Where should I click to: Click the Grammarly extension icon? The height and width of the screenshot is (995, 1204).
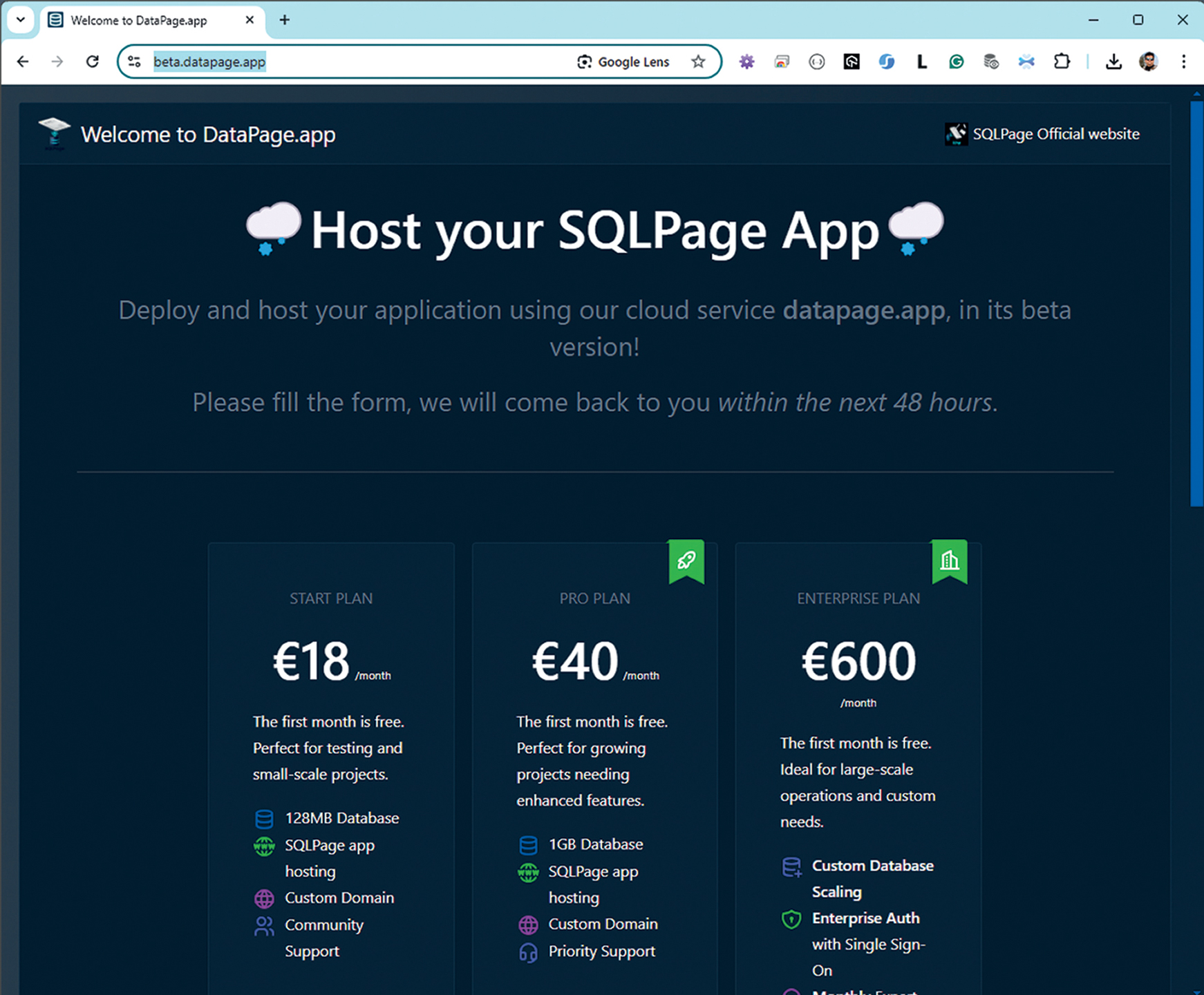[x=957, y=62]
